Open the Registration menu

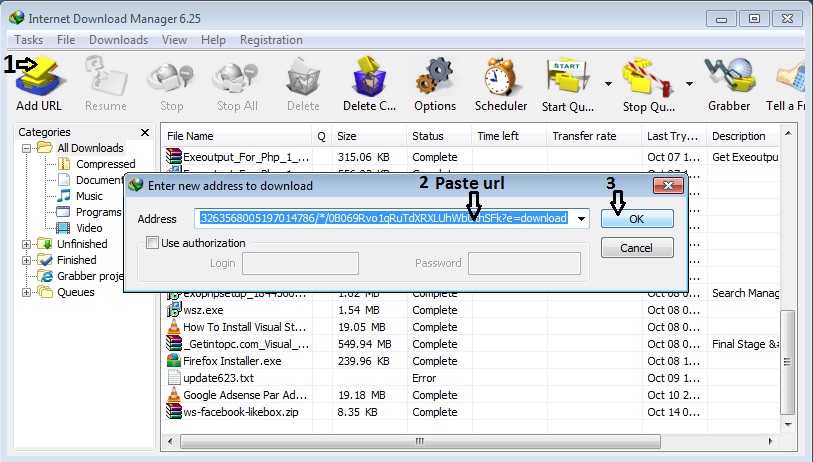(x=271, y=40)
